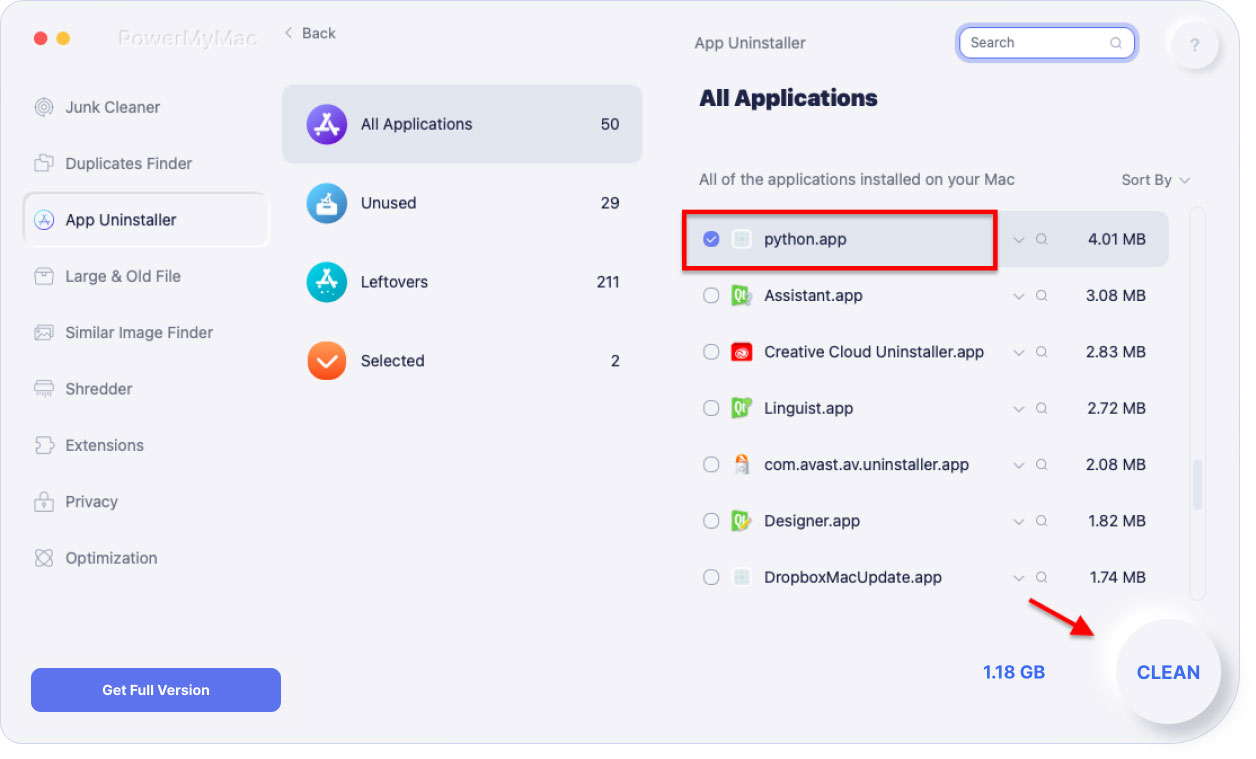Click the Linguist.app application icon
1256x759 pixels.
click(741, 408)
